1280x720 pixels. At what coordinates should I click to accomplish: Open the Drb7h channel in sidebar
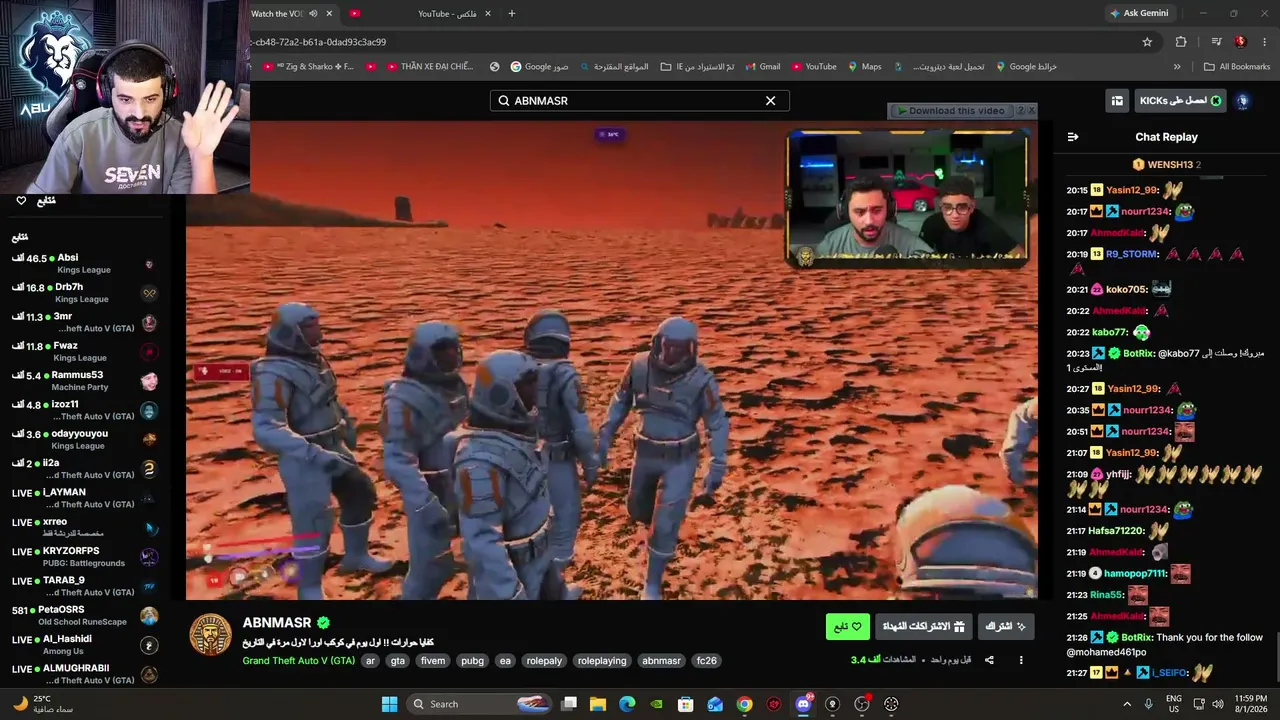(x=85, y=293)
